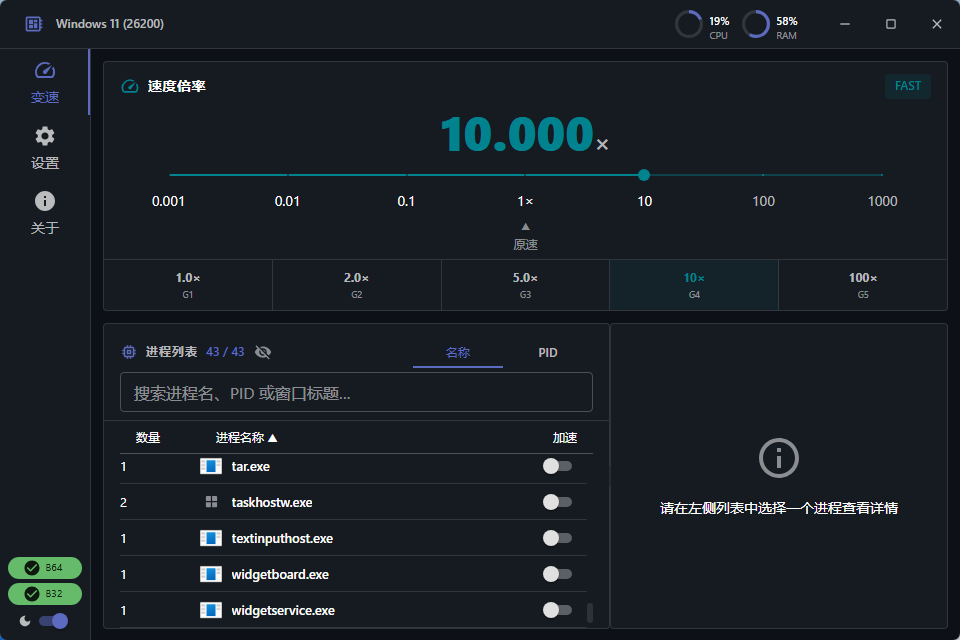Set slider to the 0.01 mark
The image size is (960, 640).
tap(287, 175)
